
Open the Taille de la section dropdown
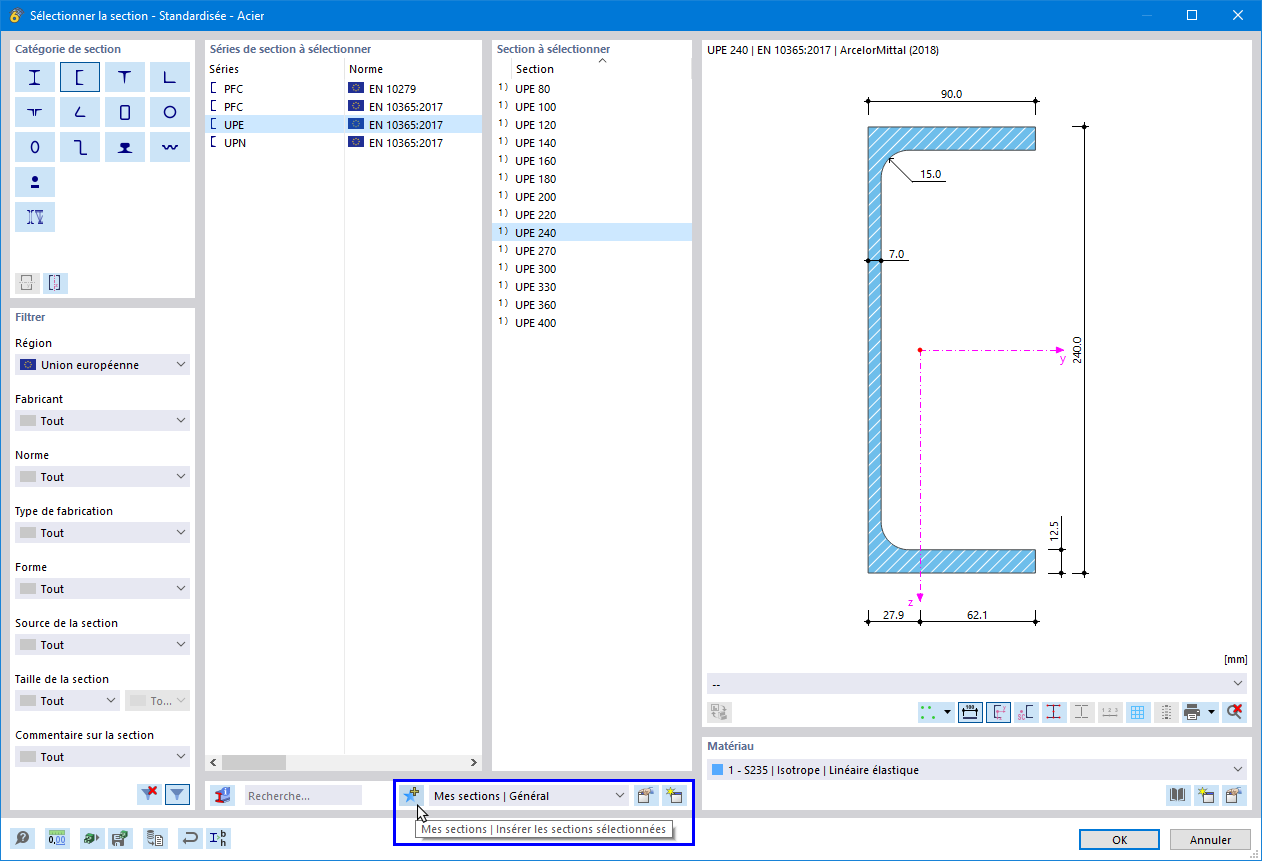click(67, 701)
